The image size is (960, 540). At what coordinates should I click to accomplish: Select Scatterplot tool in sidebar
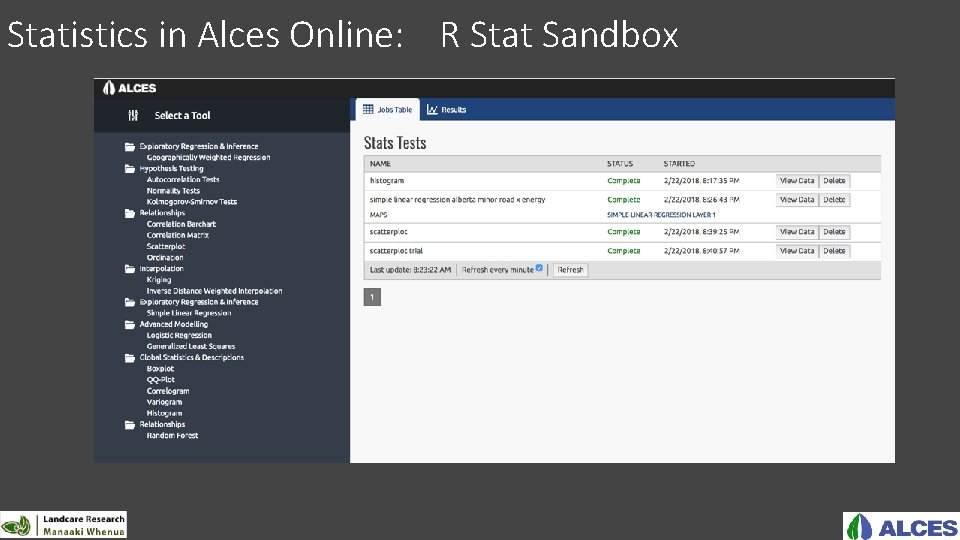pyautogui.click(x=166, y=247)
